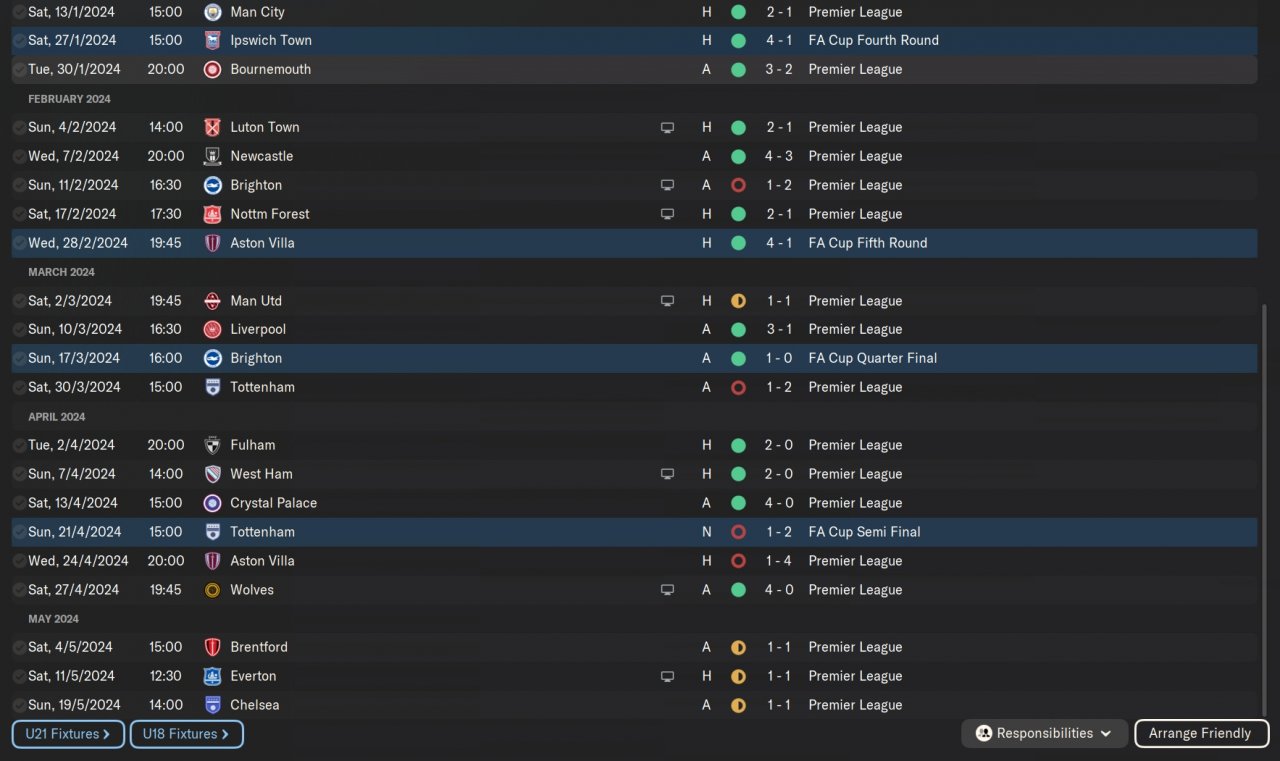Click the Wolves club badge icon
The width and height of the screenshot is (1280, 761).
(x=212, y=590)
